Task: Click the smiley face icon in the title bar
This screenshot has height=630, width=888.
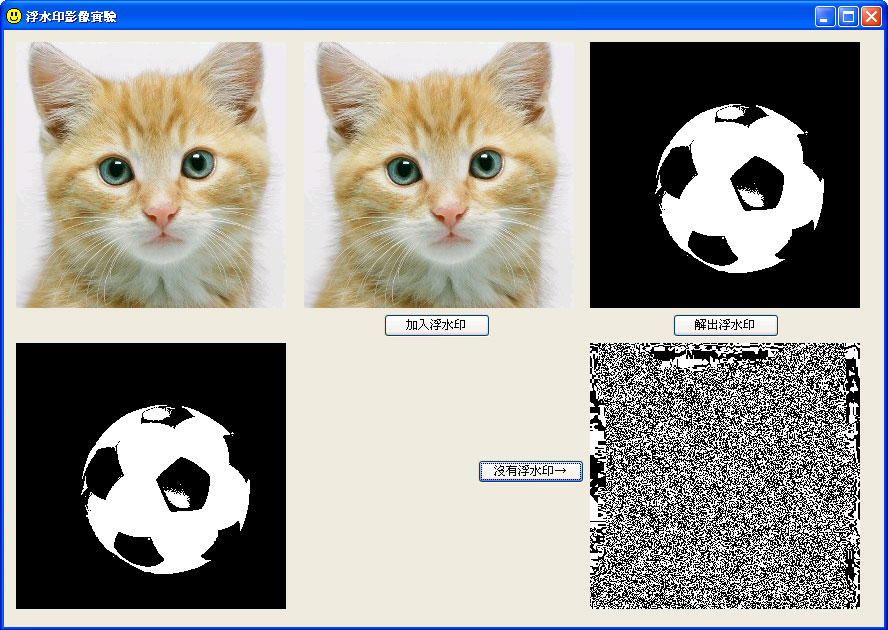Action: click(14, 16)
